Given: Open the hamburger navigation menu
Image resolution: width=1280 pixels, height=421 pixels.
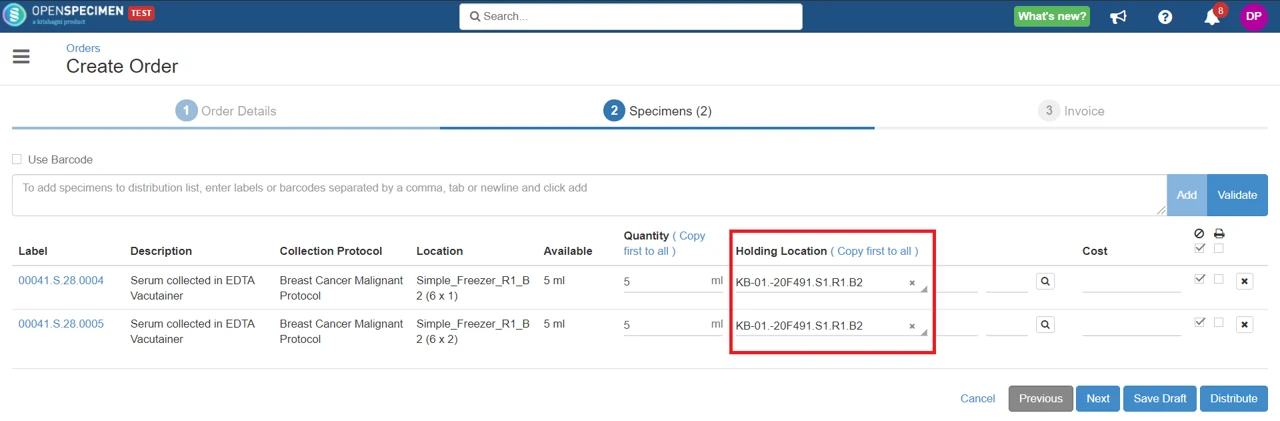Looking at the screenshot, I should coord(21,57).
